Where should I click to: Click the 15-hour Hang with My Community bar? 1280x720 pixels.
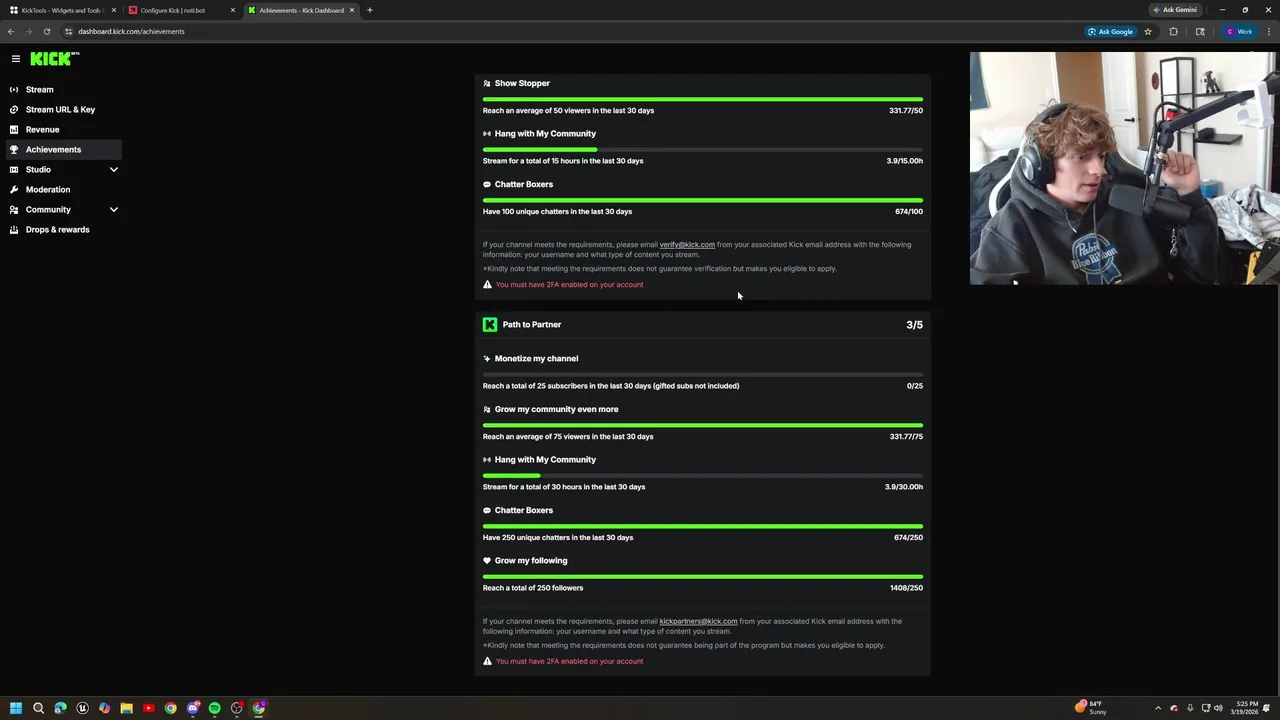pos(703,149)
